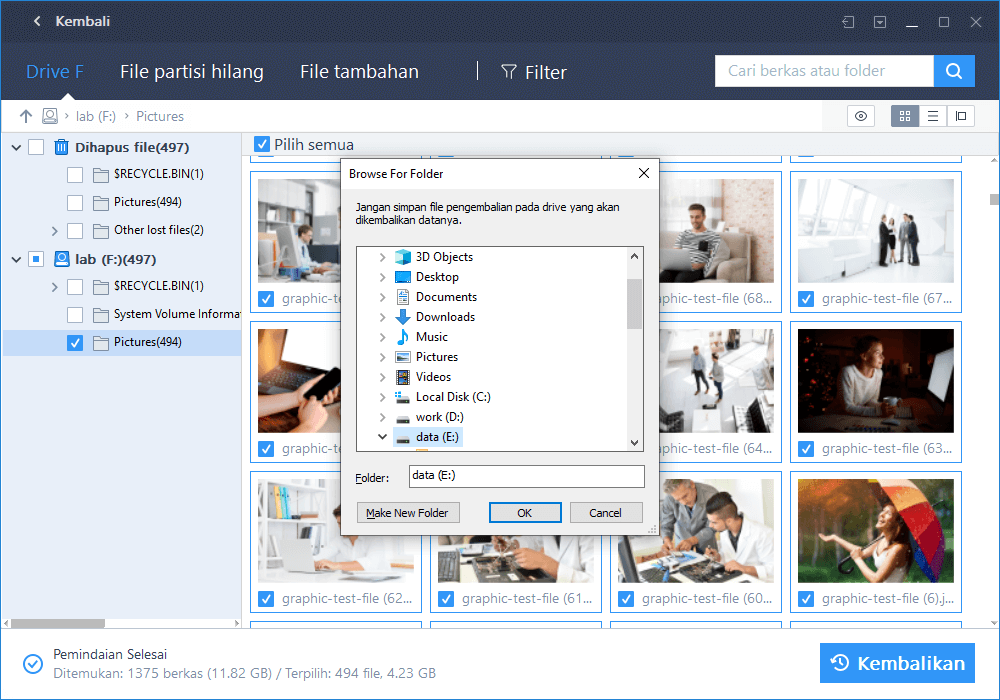
Task: Toggle the Pilih semua checkbox
Action: click(x=261, y=144)
